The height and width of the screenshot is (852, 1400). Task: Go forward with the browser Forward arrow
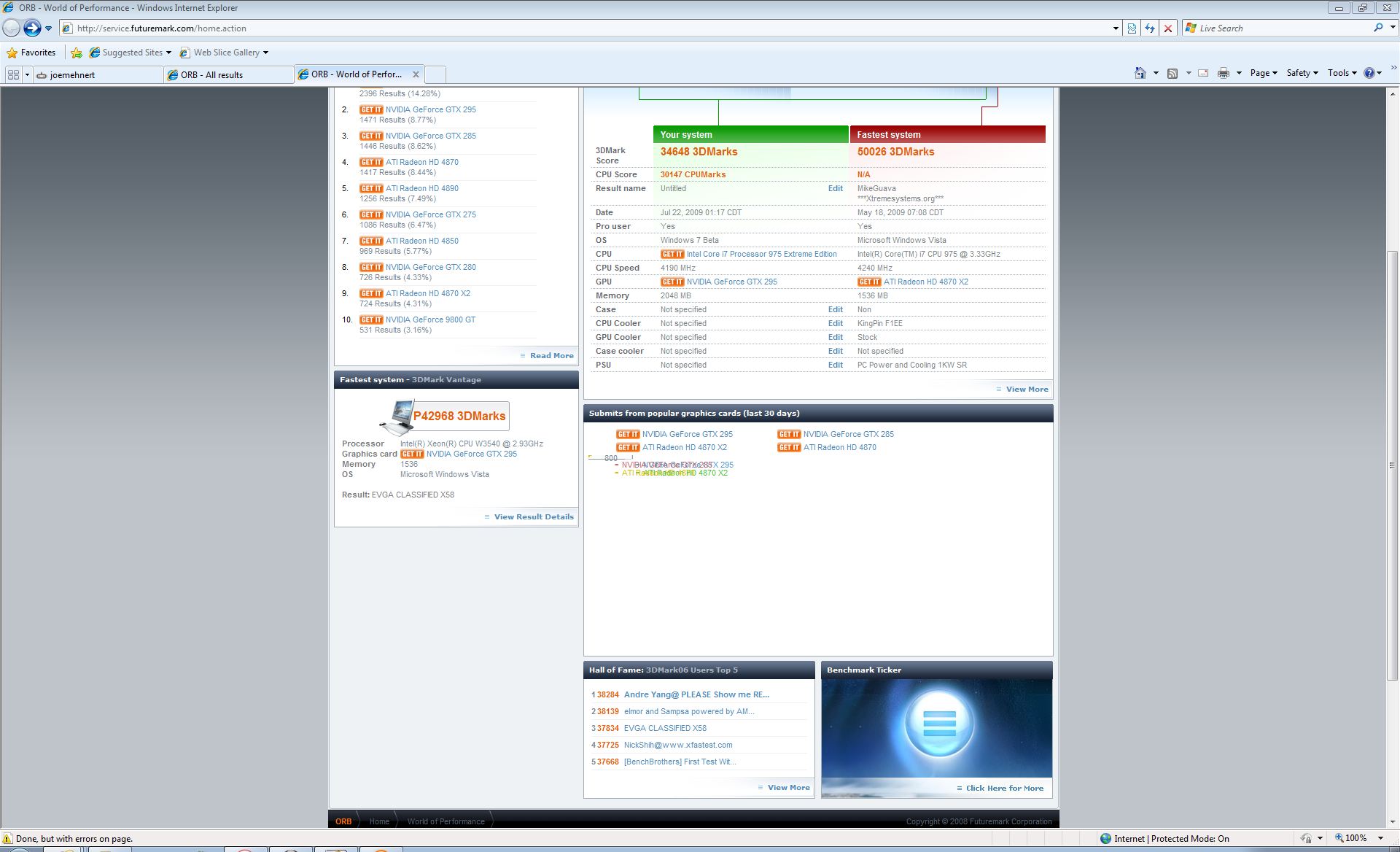[x=32, y=28]
